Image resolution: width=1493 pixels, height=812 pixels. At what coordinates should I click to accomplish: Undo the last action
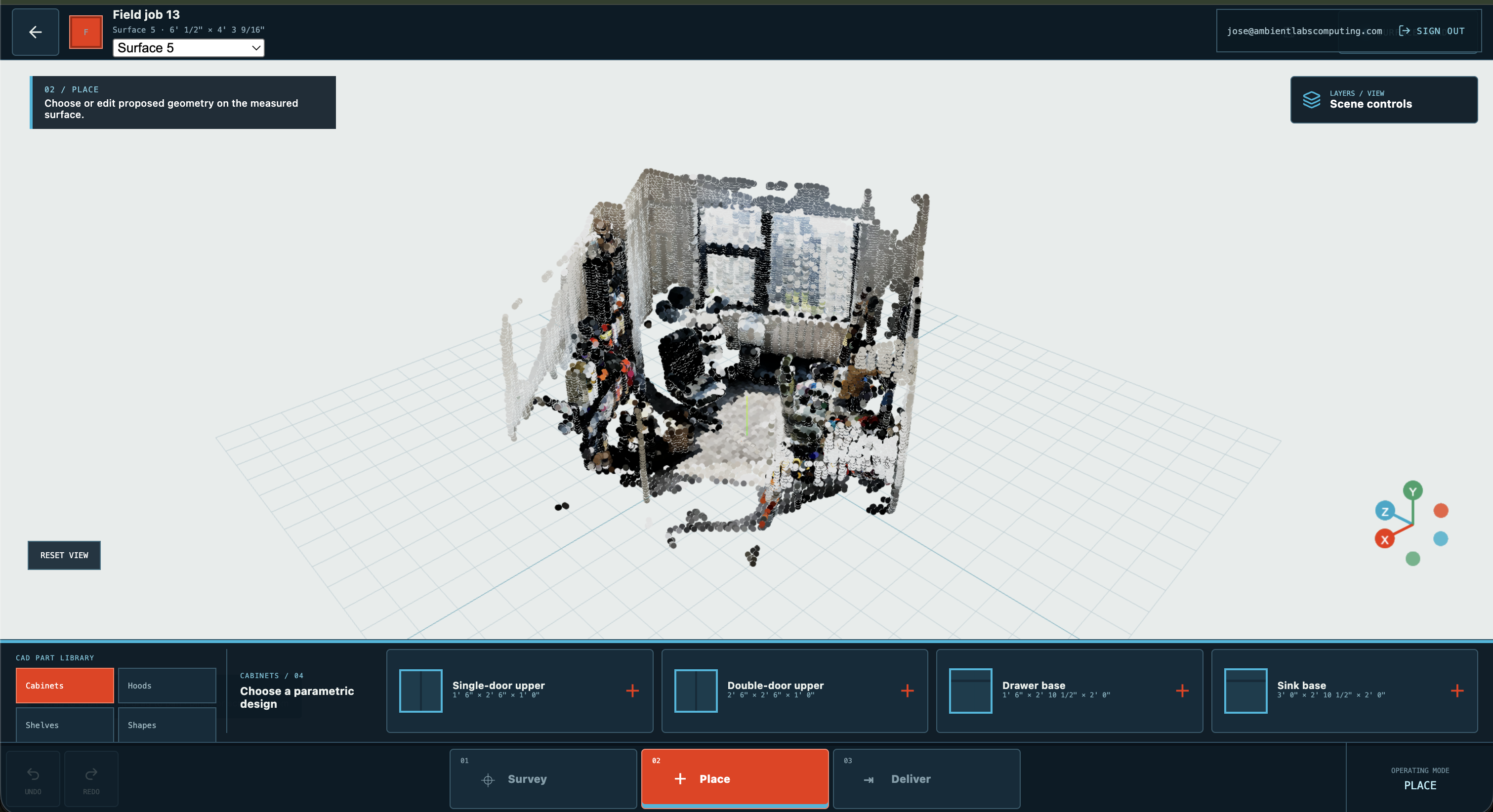(33, 779)
